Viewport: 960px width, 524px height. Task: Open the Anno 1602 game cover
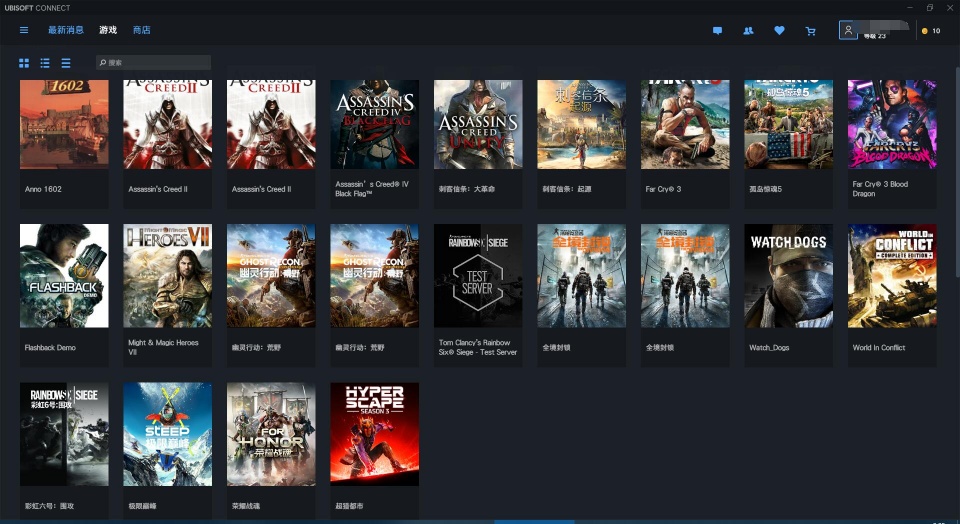[64, 124]
